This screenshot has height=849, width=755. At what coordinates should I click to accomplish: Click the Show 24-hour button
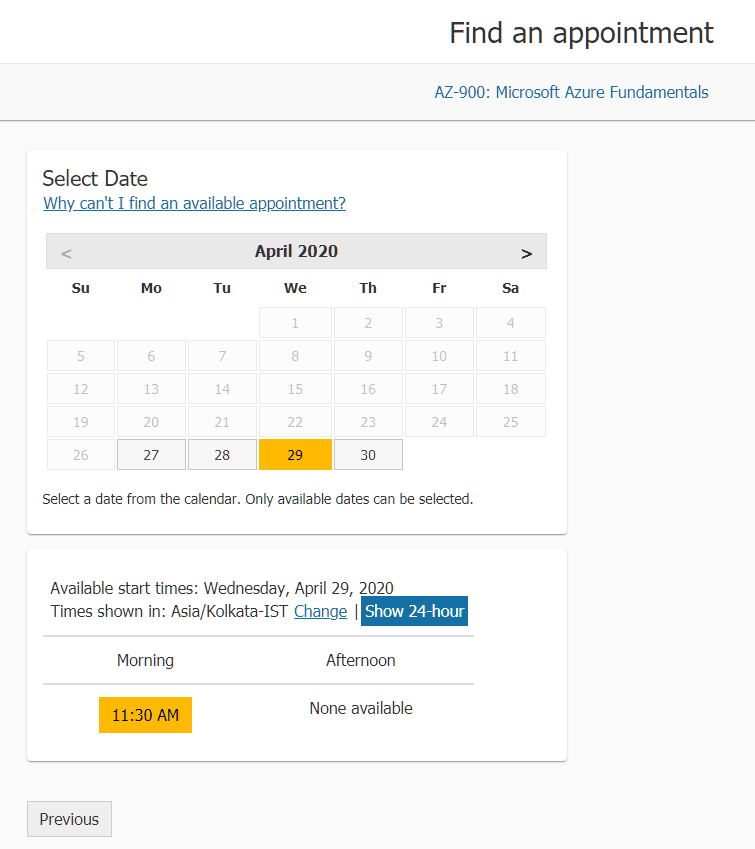coord(414,611)
